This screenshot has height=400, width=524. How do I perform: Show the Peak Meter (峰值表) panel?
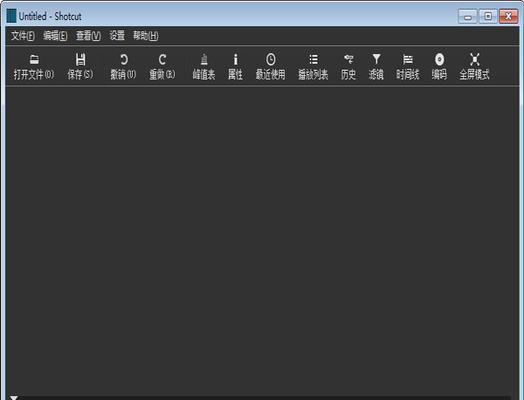point(204,66)
